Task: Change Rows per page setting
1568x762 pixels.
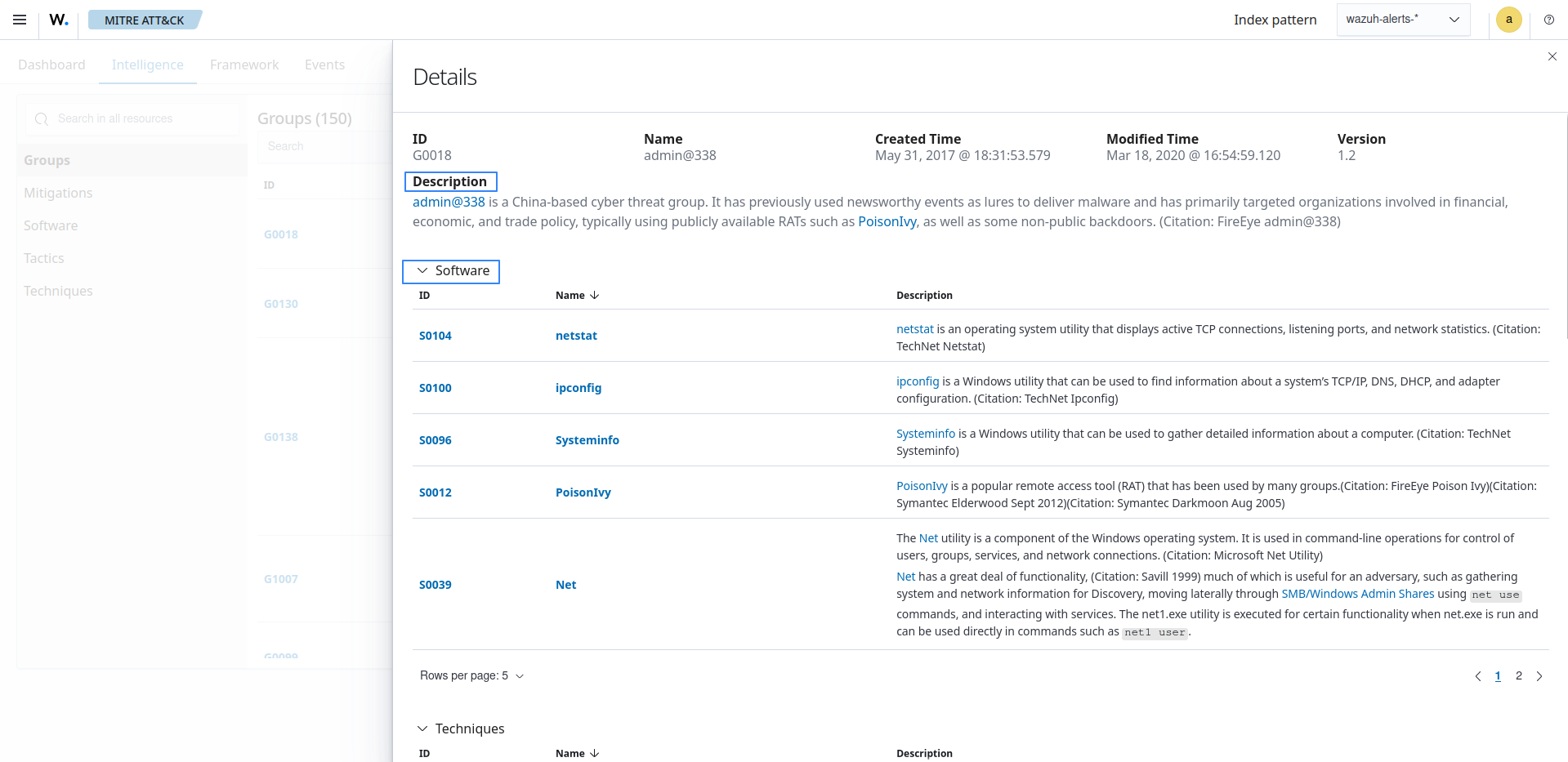Action: click(x=471, y=676)
